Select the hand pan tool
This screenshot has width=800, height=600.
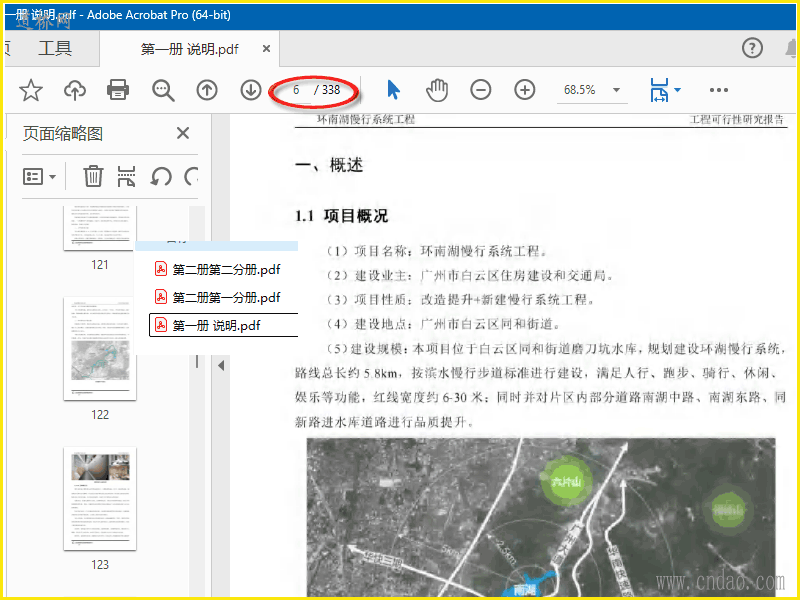tap(437, 90)
